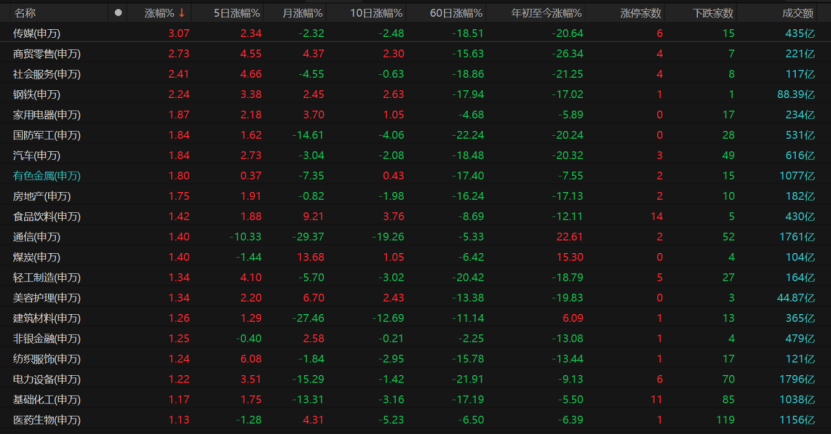Select the 非银金融(申万) row
The image size is (831, 435).
tap(416, 339)
